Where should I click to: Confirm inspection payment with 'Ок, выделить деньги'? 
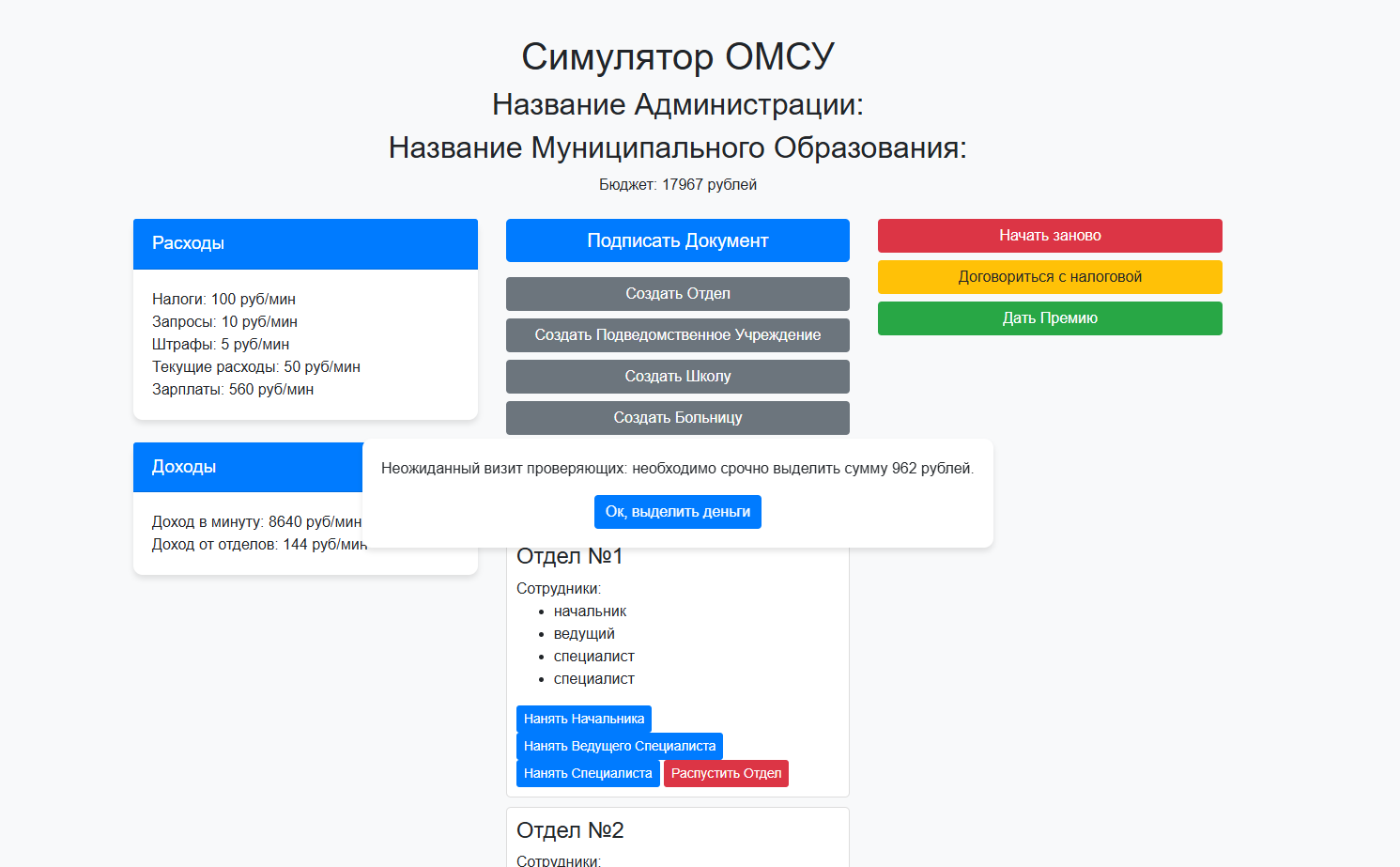pyautogui.click(x=677, y=512)
